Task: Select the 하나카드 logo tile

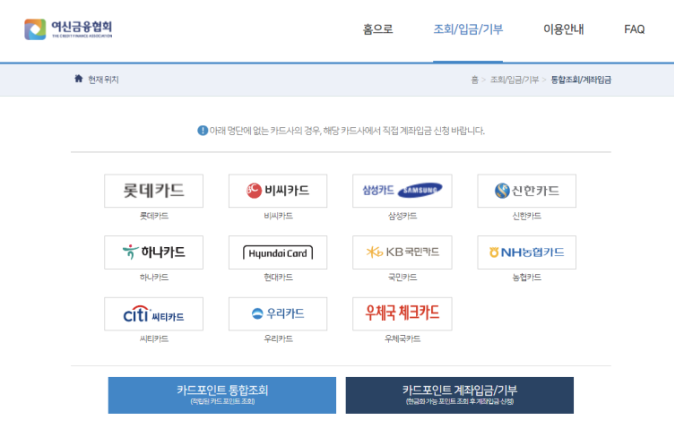Action: (x=154, y=252)
